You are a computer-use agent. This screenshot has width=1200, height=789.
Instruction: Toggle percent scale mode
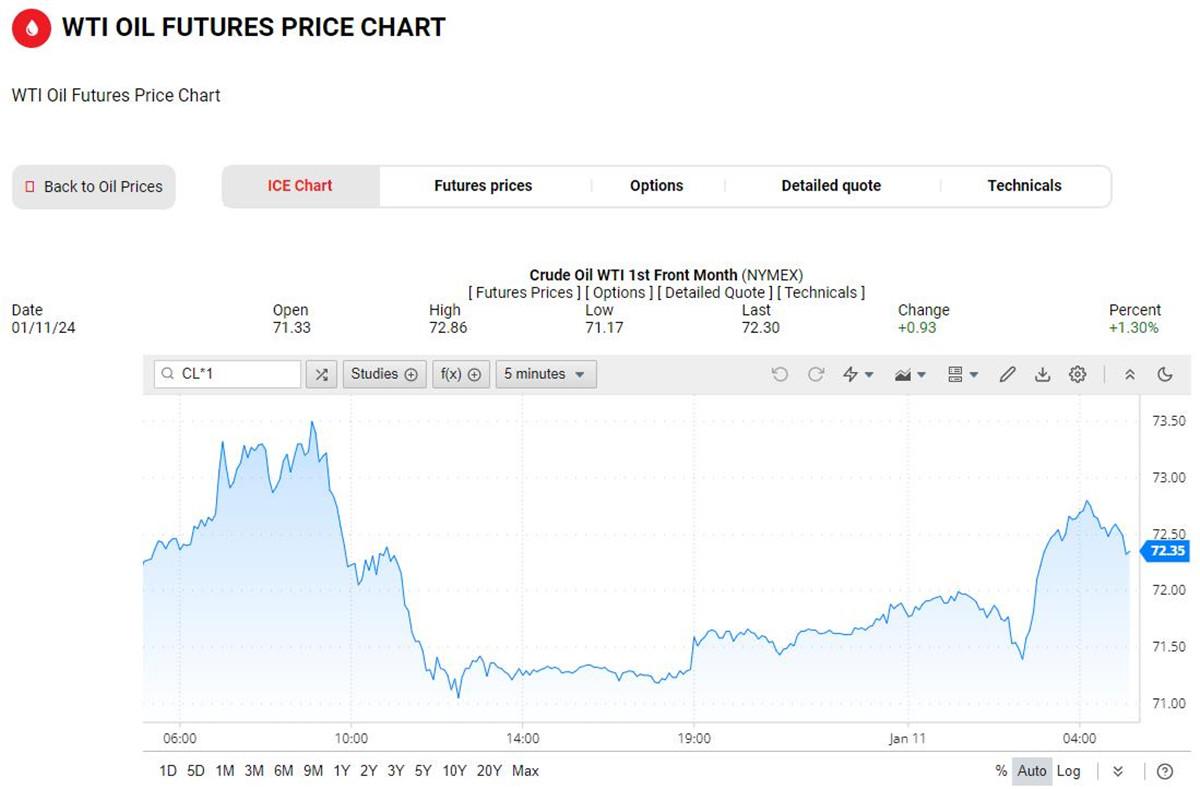(1001, 771)
